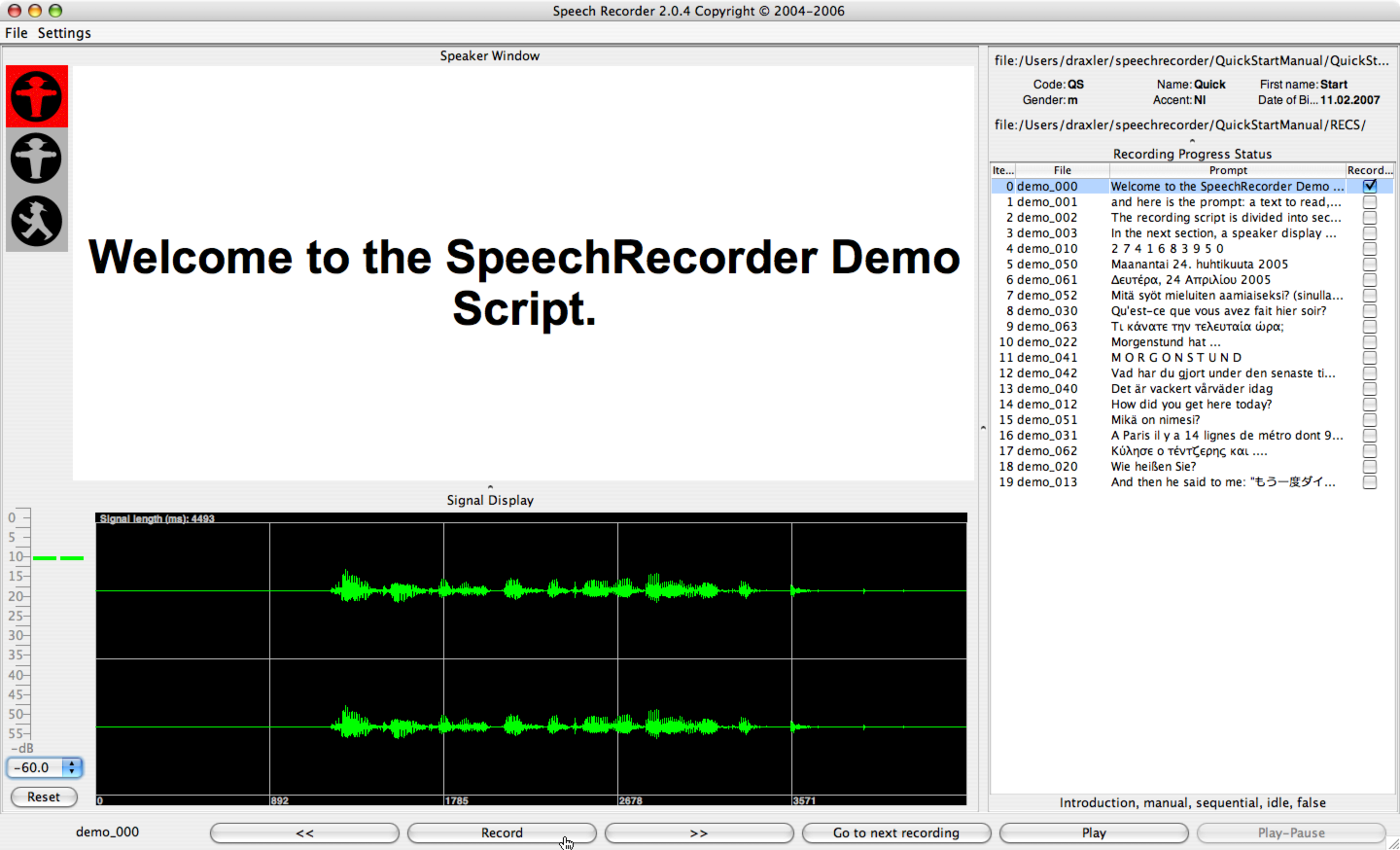Image resolution: width=1400 pixels, height=850 pixels.
Task: Click the -60.0 dB level stepper arrows
Action: coord(72,767)
